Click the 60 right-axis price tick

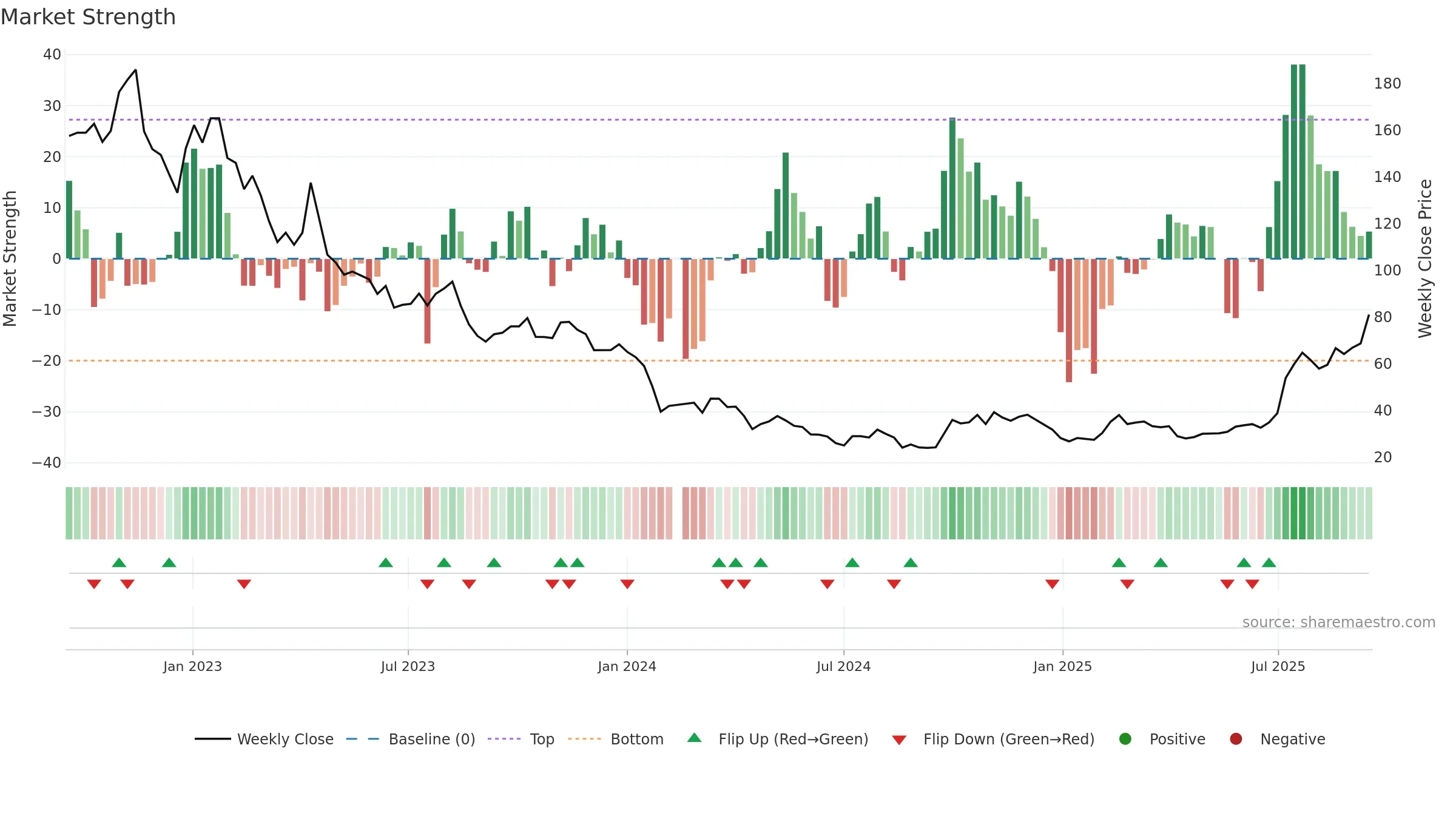pyautogui.click(x=1383, y=364)
